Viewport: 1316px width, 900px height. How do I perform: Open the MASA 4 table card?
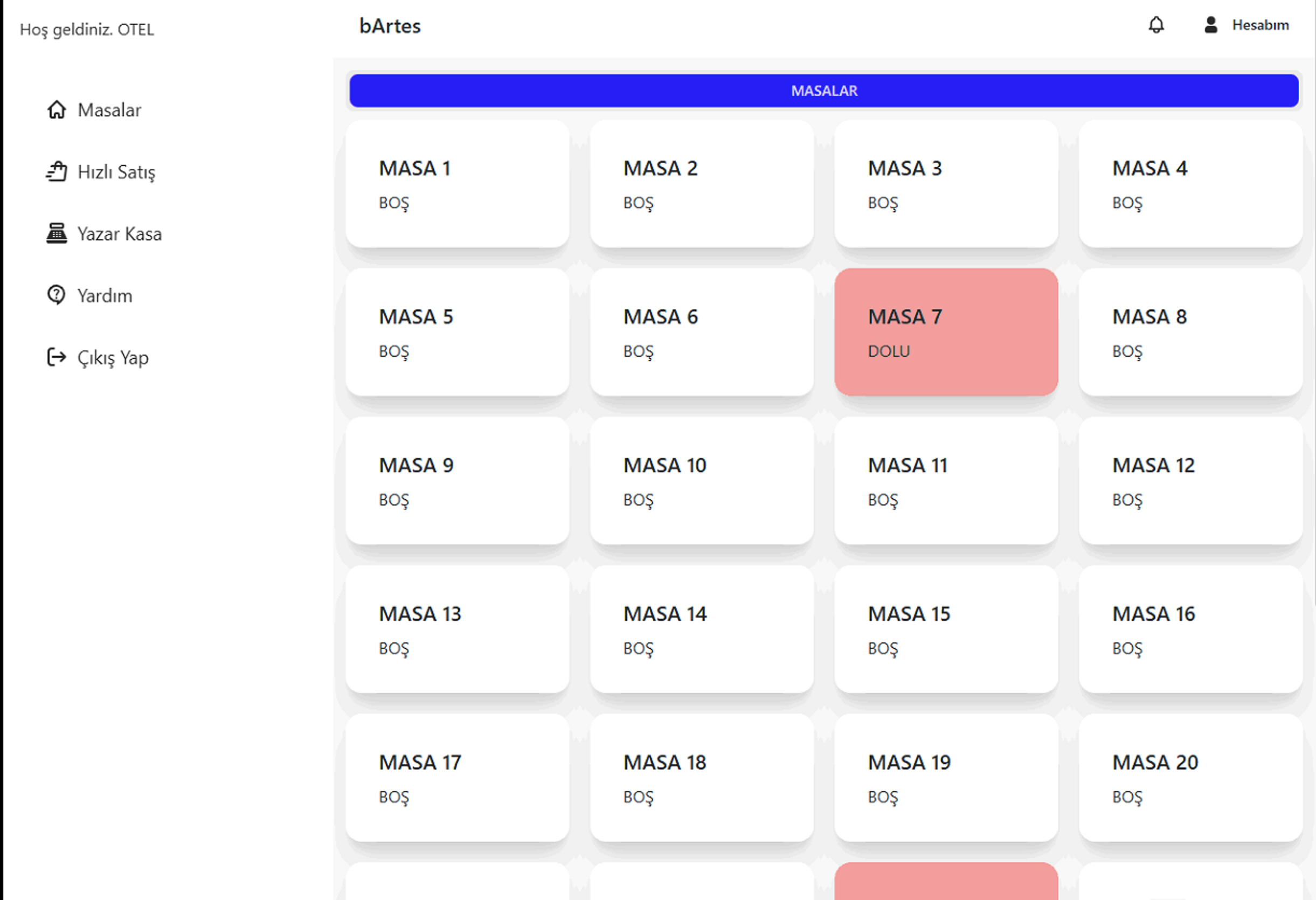(x=1190, y=184)
